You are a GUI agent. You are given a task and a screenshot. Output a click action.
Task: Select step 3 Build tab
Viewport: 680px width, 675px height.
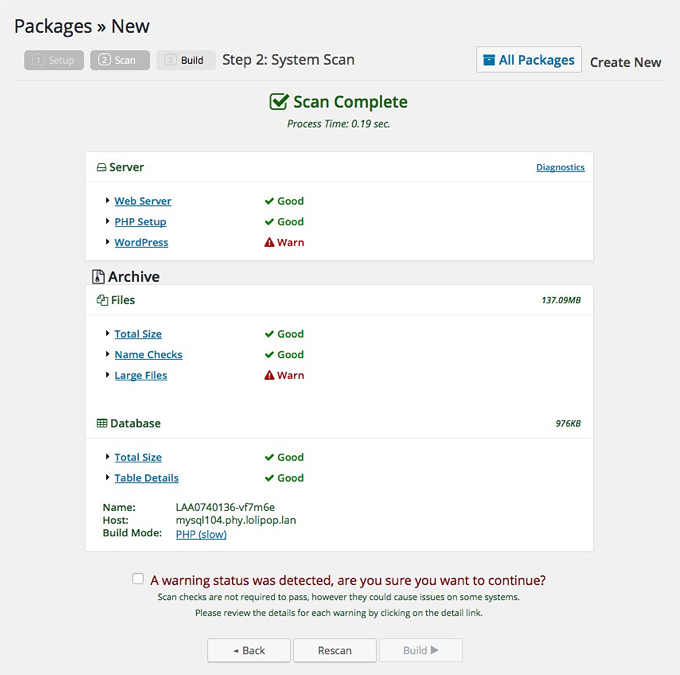(186, 60)
